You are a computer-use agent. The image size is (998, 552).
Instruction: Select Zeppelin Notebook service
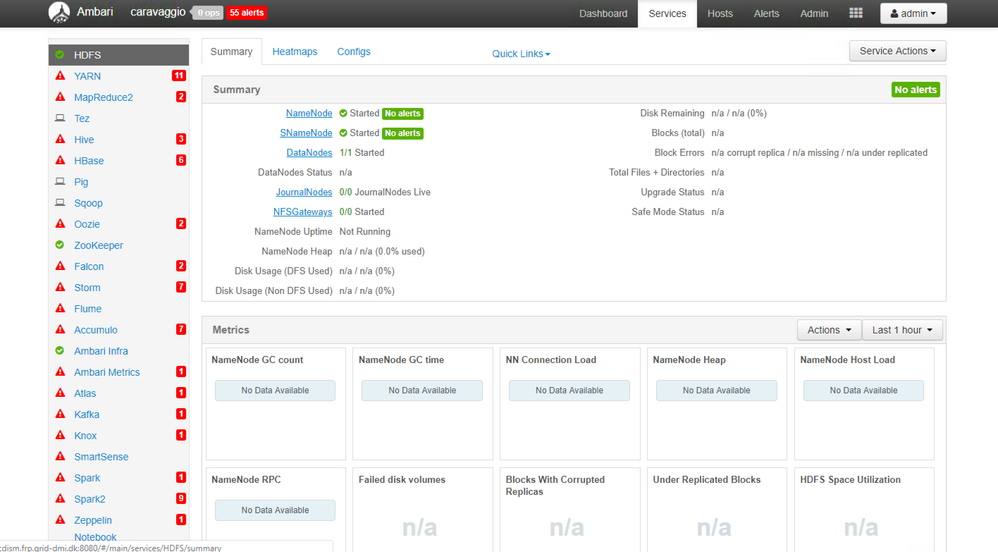pos(95,528)
